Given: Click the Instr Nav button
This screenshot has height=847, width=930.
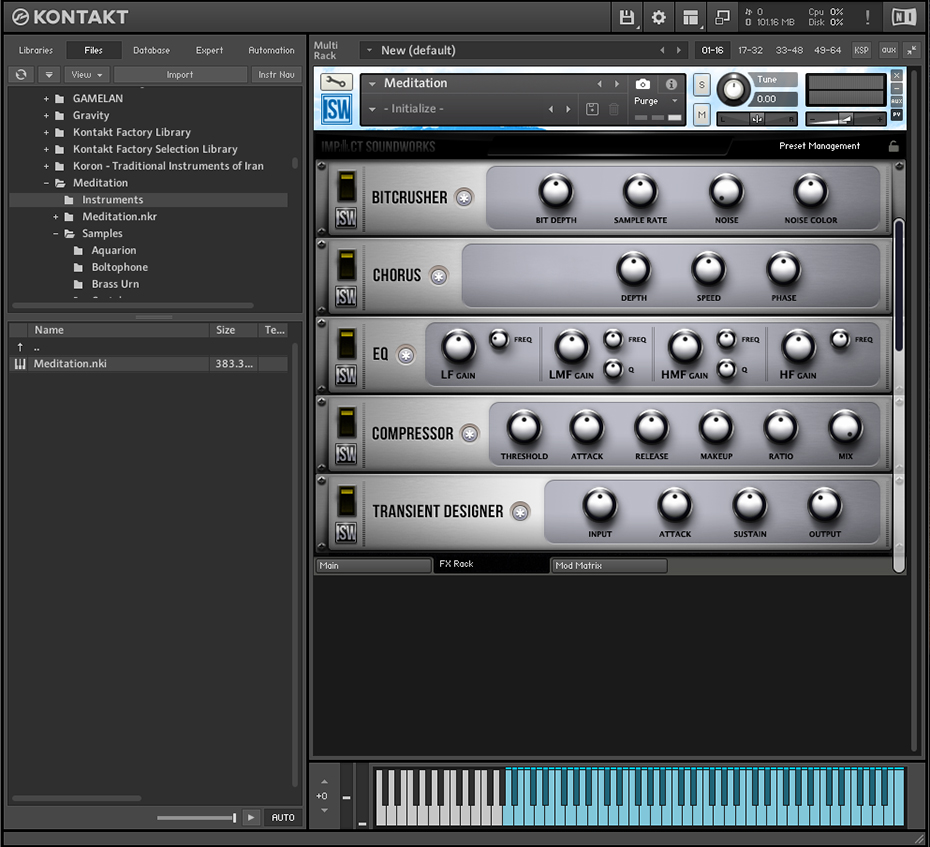Looking at the screenshot, I should tap(276, 75).
